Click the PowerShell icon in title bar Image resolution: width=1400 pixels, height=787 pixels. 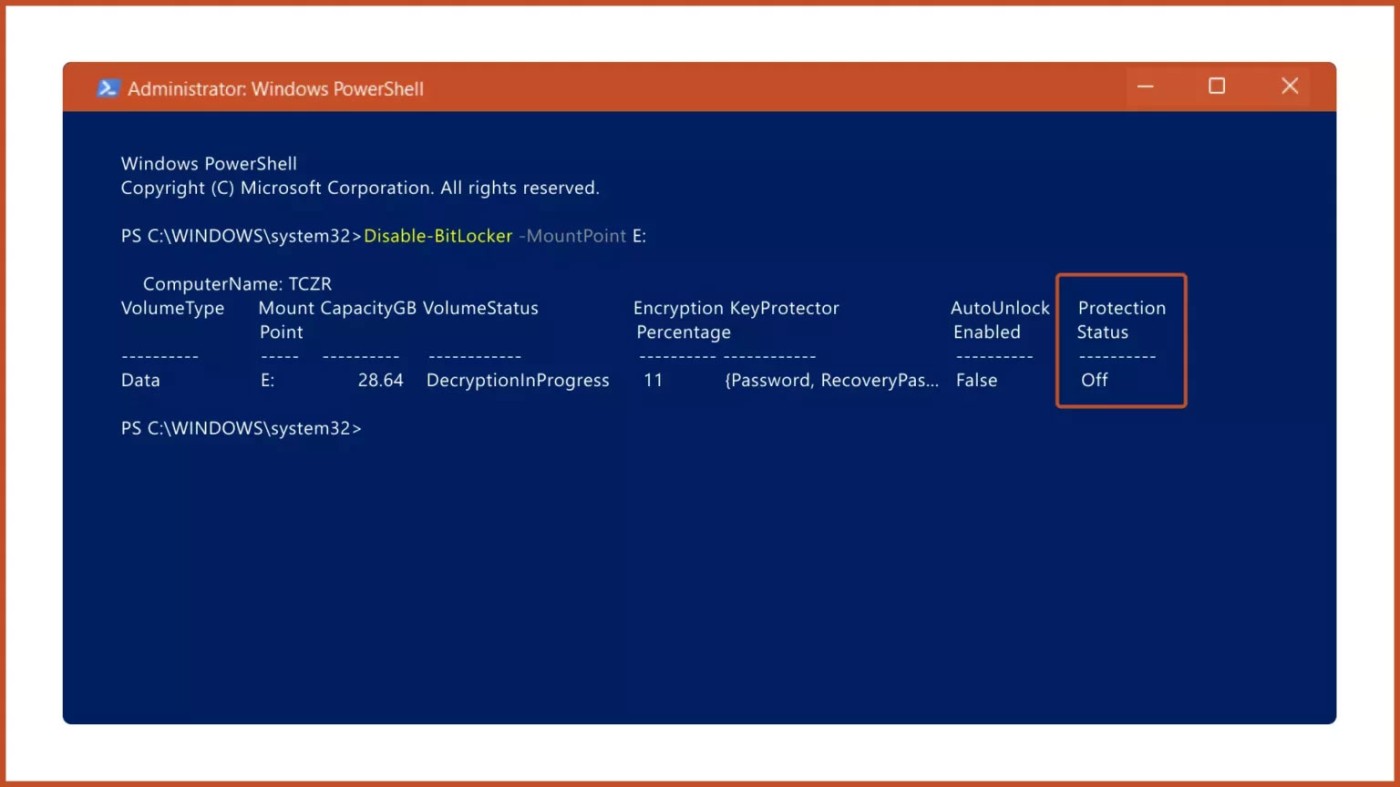107,88
